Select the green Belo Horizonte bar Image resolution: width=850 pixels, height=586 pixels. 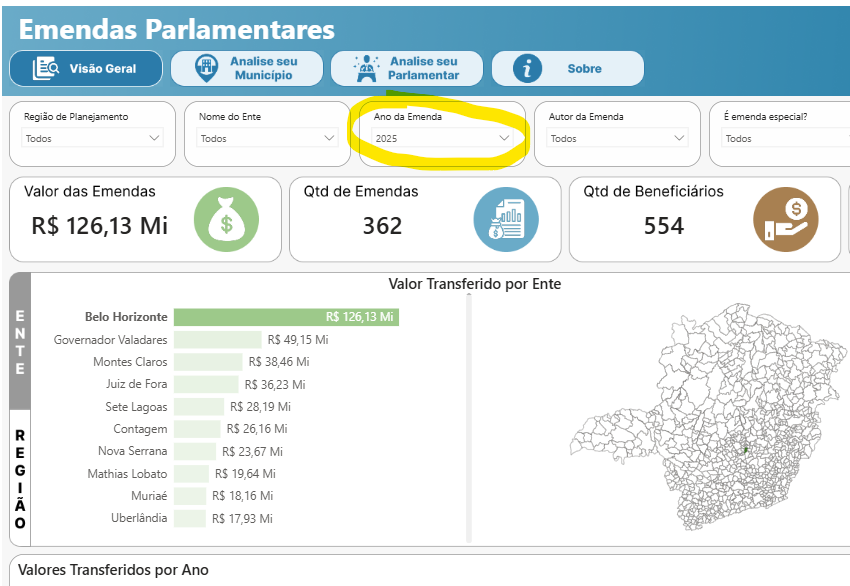(286, 317)
